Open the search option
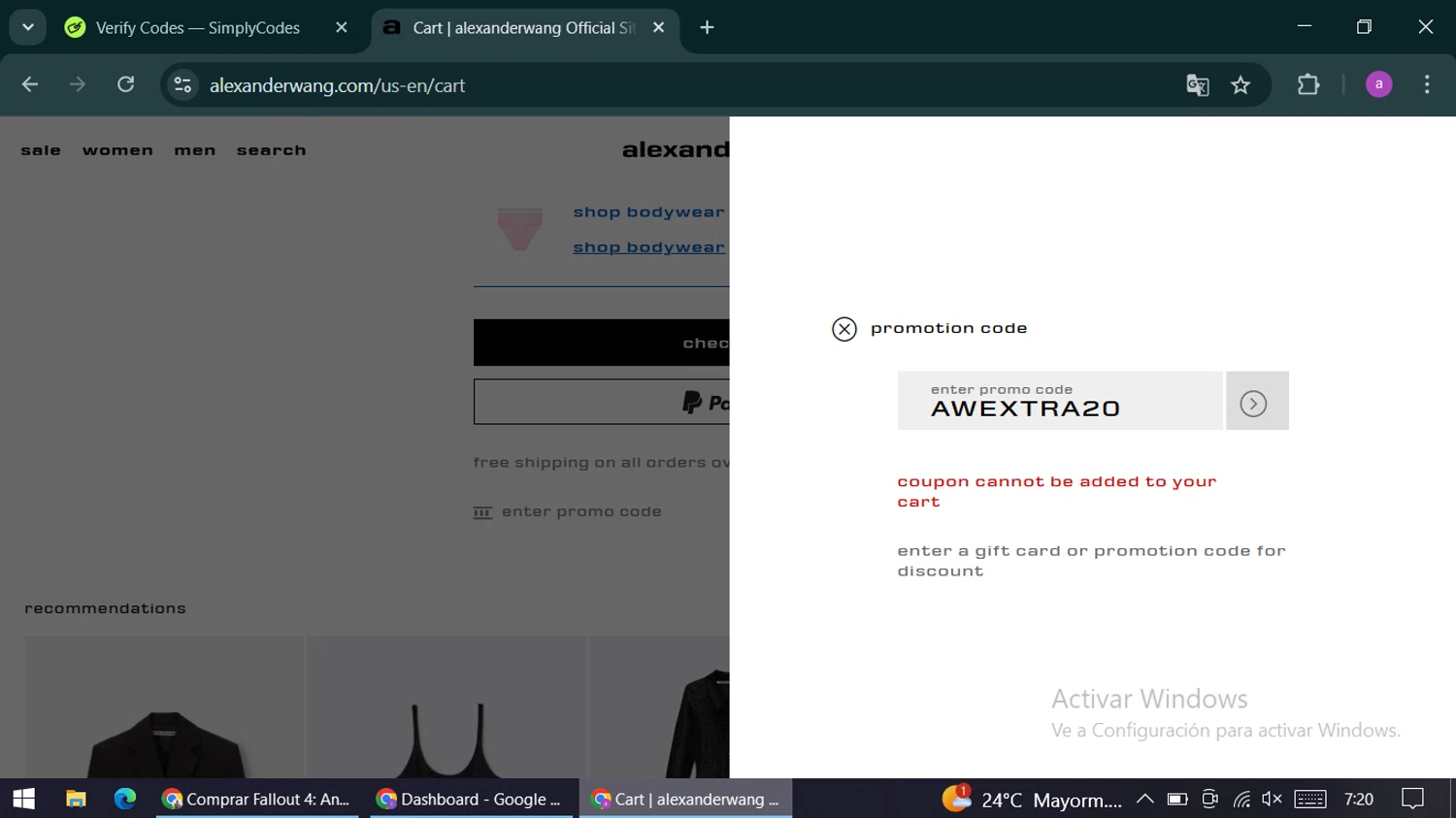 [x=272, y=150]
